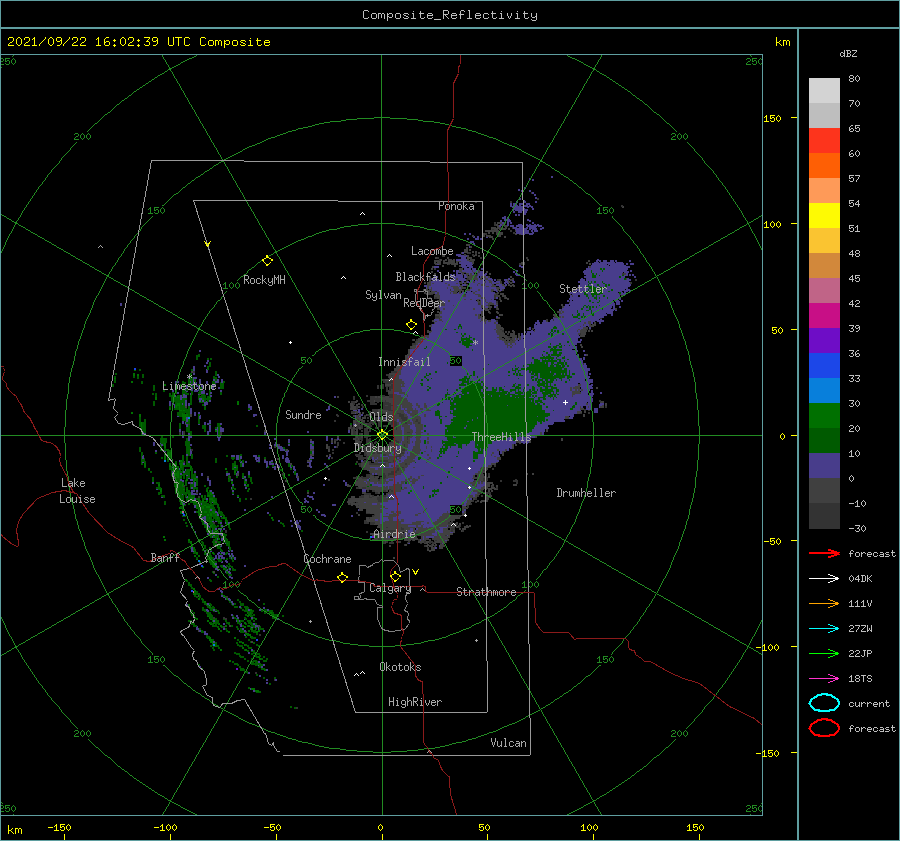This screenshot has width=900, height=841.
Task: Select the Airdrie label
Action: tap(394, 534)
